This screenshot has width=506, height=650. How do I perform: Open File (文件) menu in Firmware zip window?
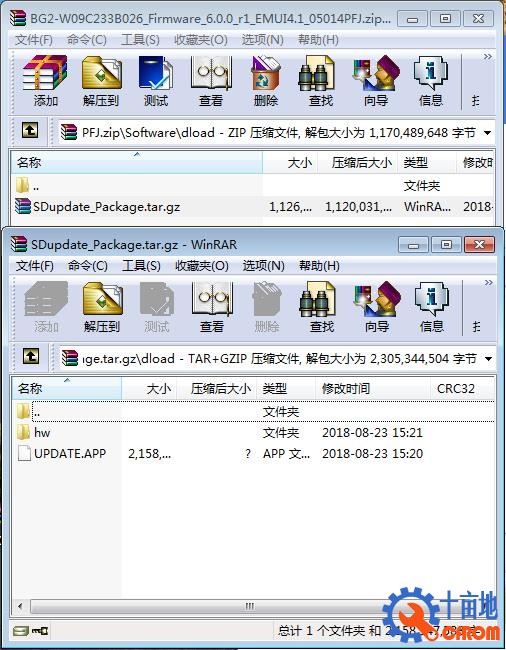click(x=34, y=40)
